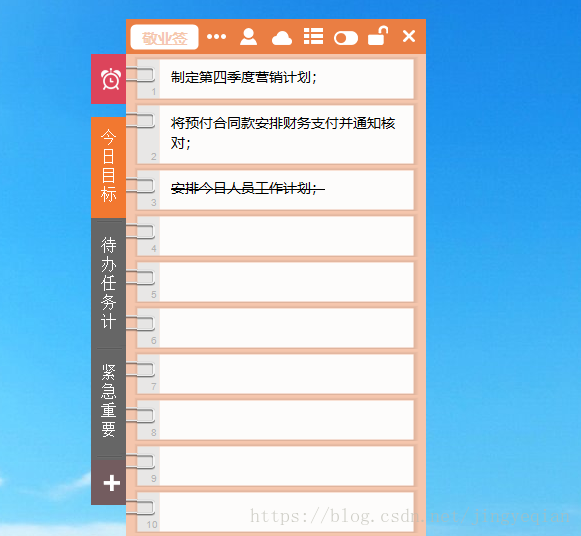Select note 将预付合同款安排财务支付并通知核对
581x536 pixels.
click(275, 134)
